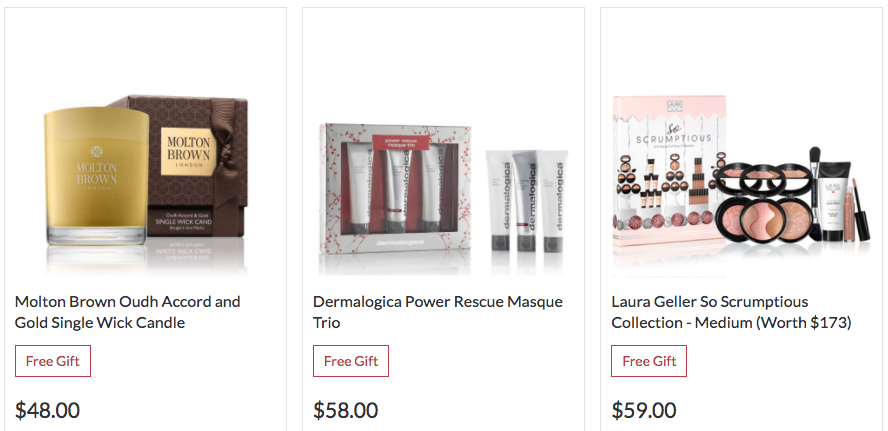Screen dimensions: 888x431
Task: Click the boxed Dermalogica masque trio packaging
Action: tap(395, 189)
